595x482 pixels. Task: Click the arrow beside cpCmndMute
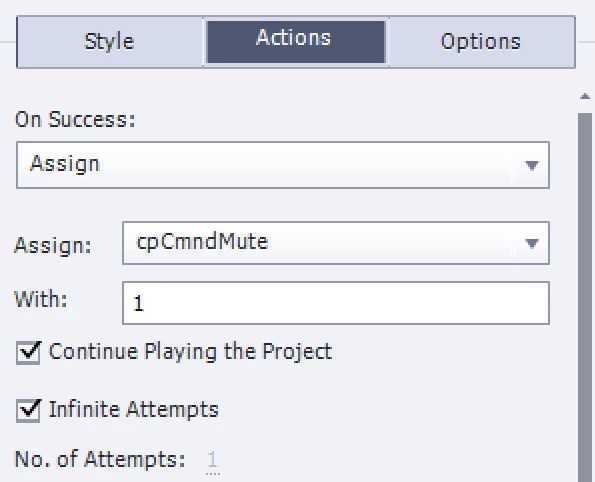tap(532, 243)
